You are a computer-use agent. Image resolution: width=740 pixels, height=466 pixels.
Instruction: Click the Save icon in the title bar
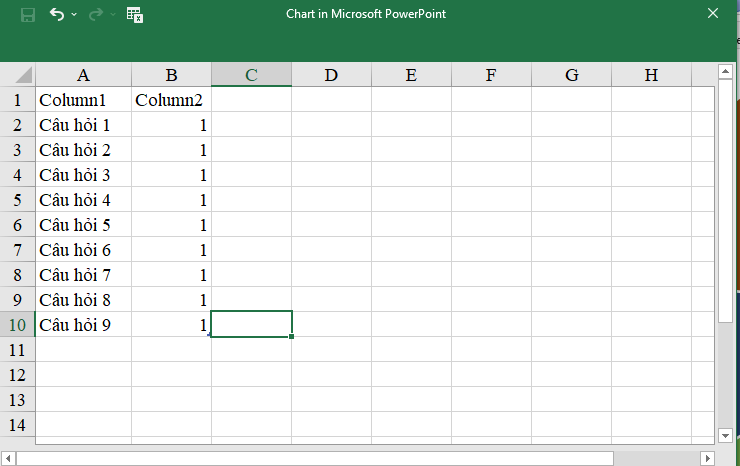pyautogui.click(x=27, y=15)
